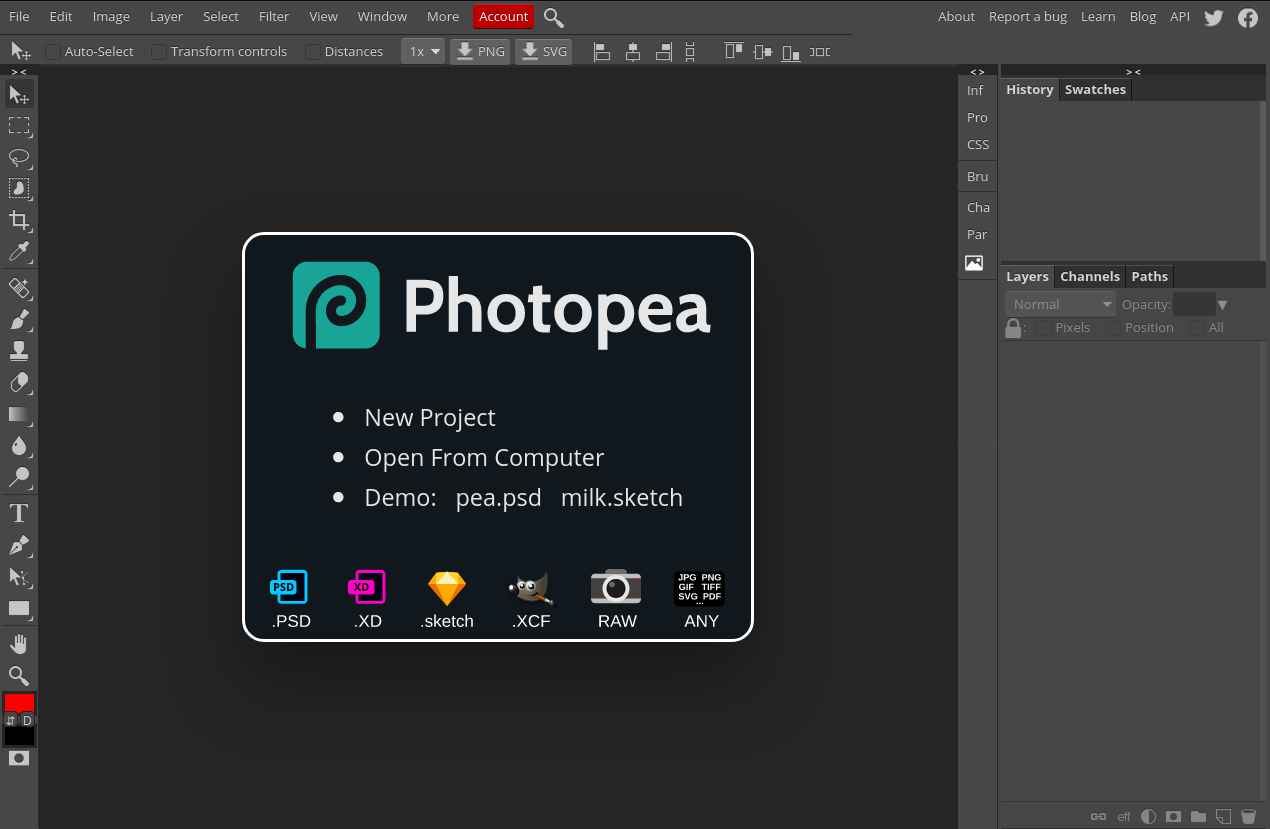Open the Facebook icon link
Viewport: 1270px width, 829px height.
point(1248,17)
